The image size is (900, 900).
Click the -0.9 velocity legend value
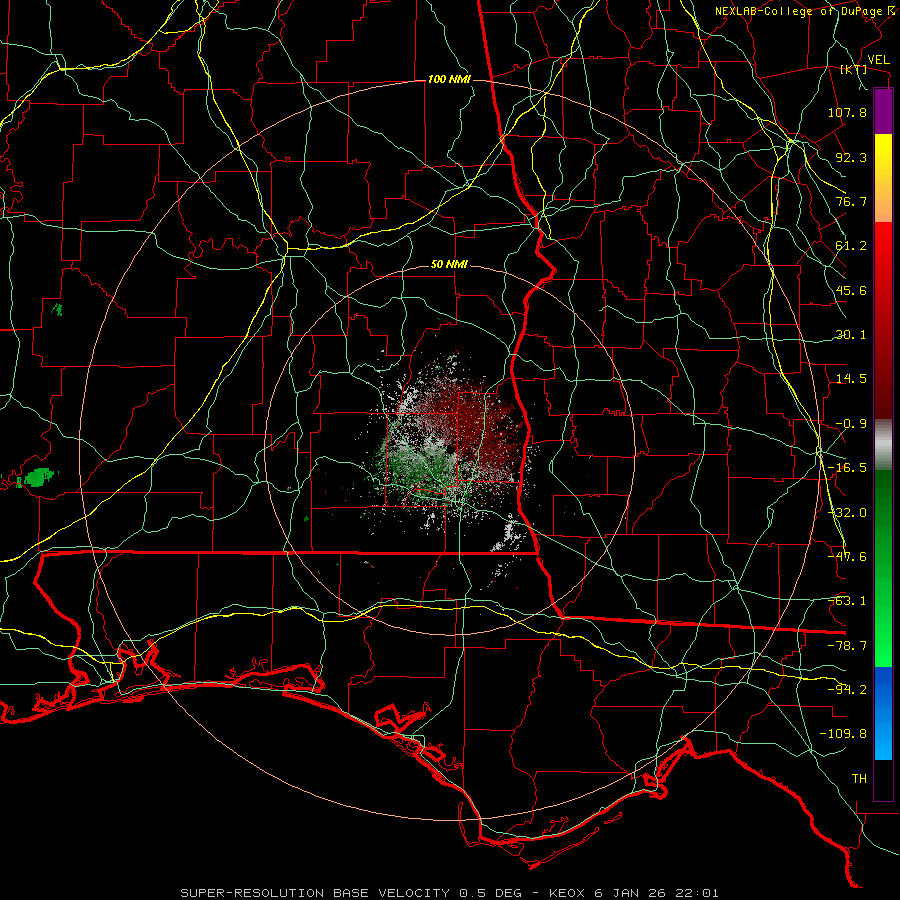851,424
